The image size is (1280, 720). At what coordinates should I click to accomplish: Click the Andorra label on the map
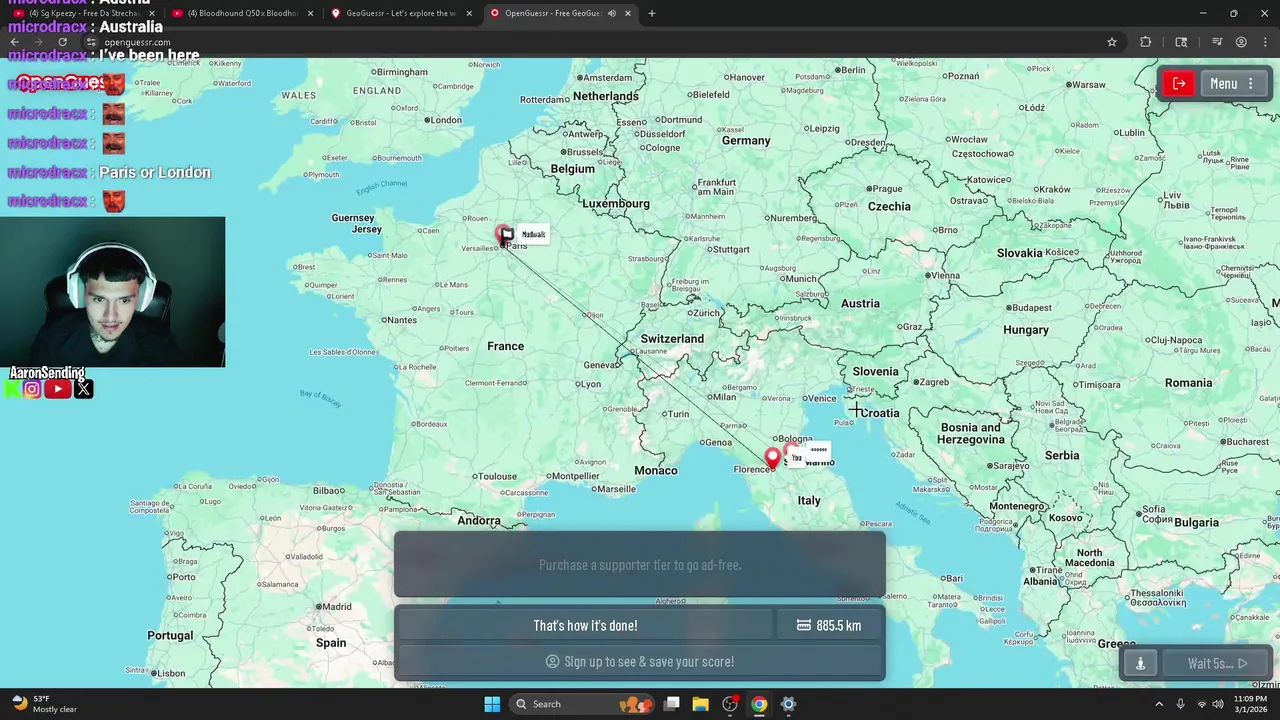point(479,520)
